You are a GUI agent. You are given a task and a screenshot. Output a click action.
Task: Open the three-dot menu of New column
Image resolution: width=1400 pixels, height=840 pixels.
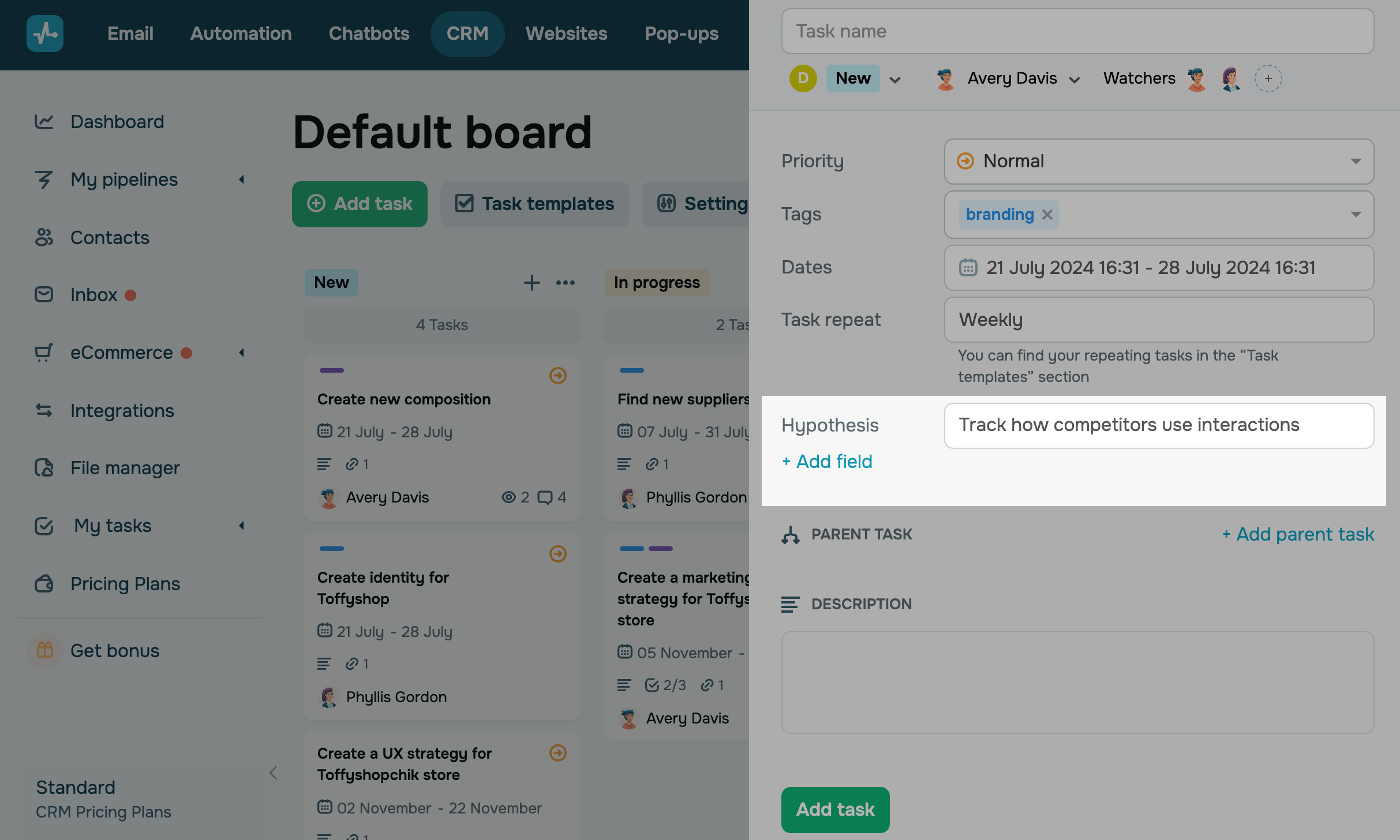[565, 283]
